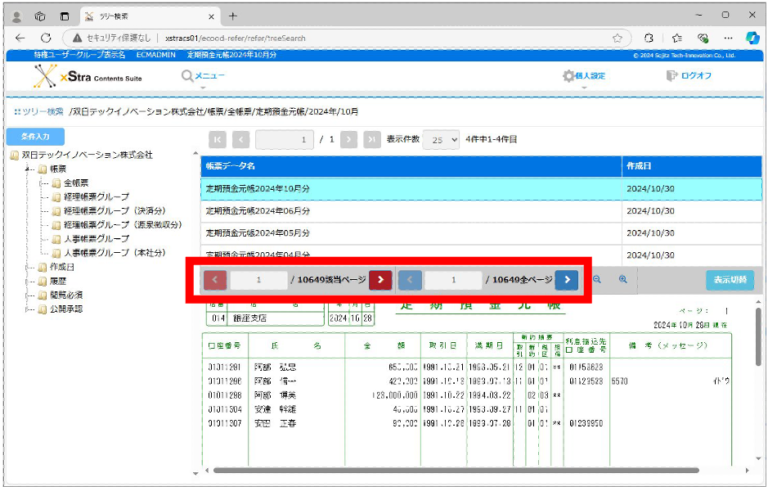Click the red next matching page arrow

[380, 280]
